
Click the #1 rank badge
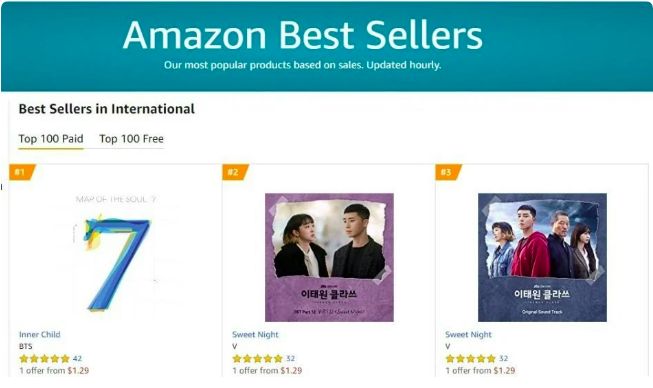[x=22, y=172]
